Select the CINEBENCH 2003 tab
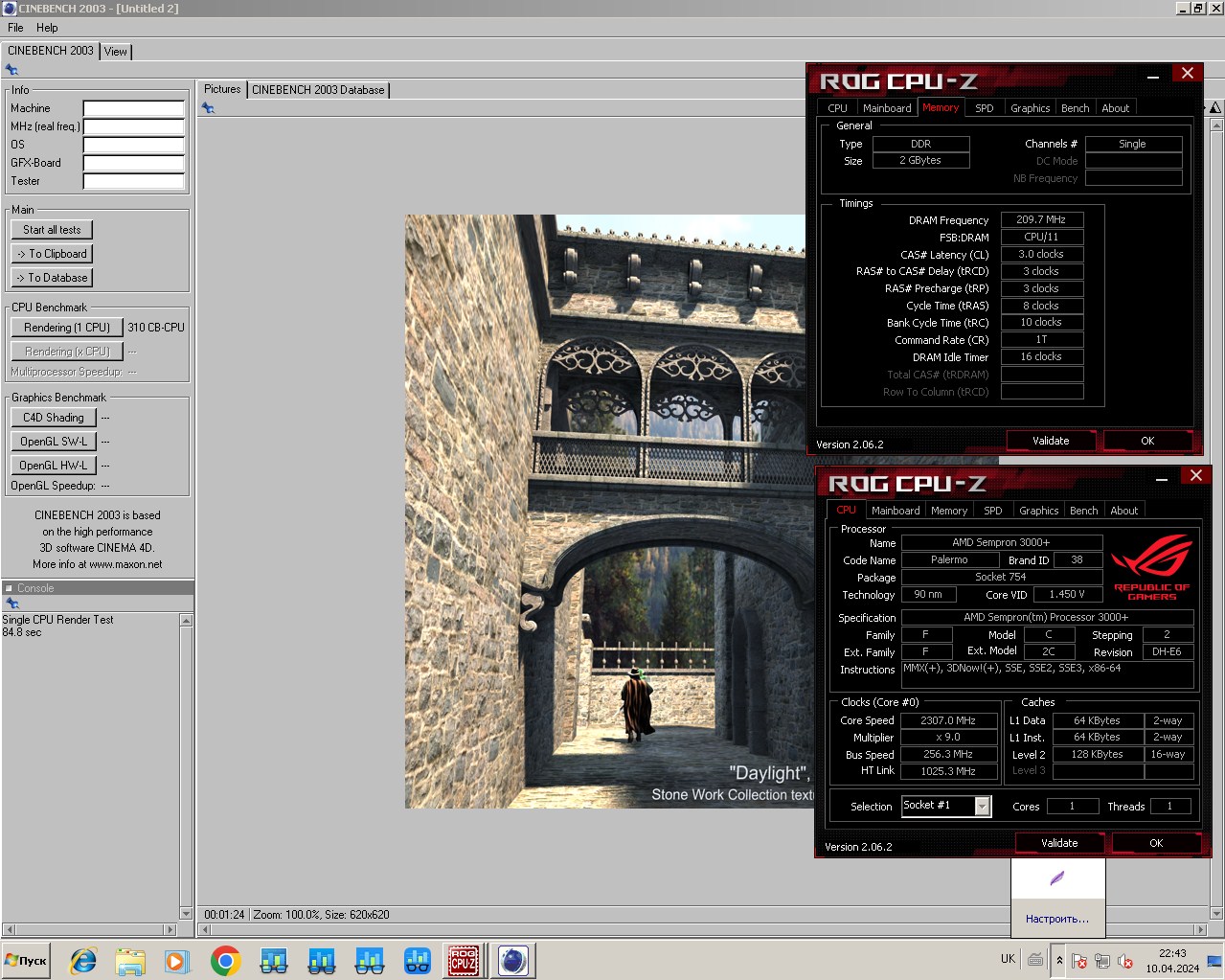Viewport: 1225px width, 980px height. [51, 51]
